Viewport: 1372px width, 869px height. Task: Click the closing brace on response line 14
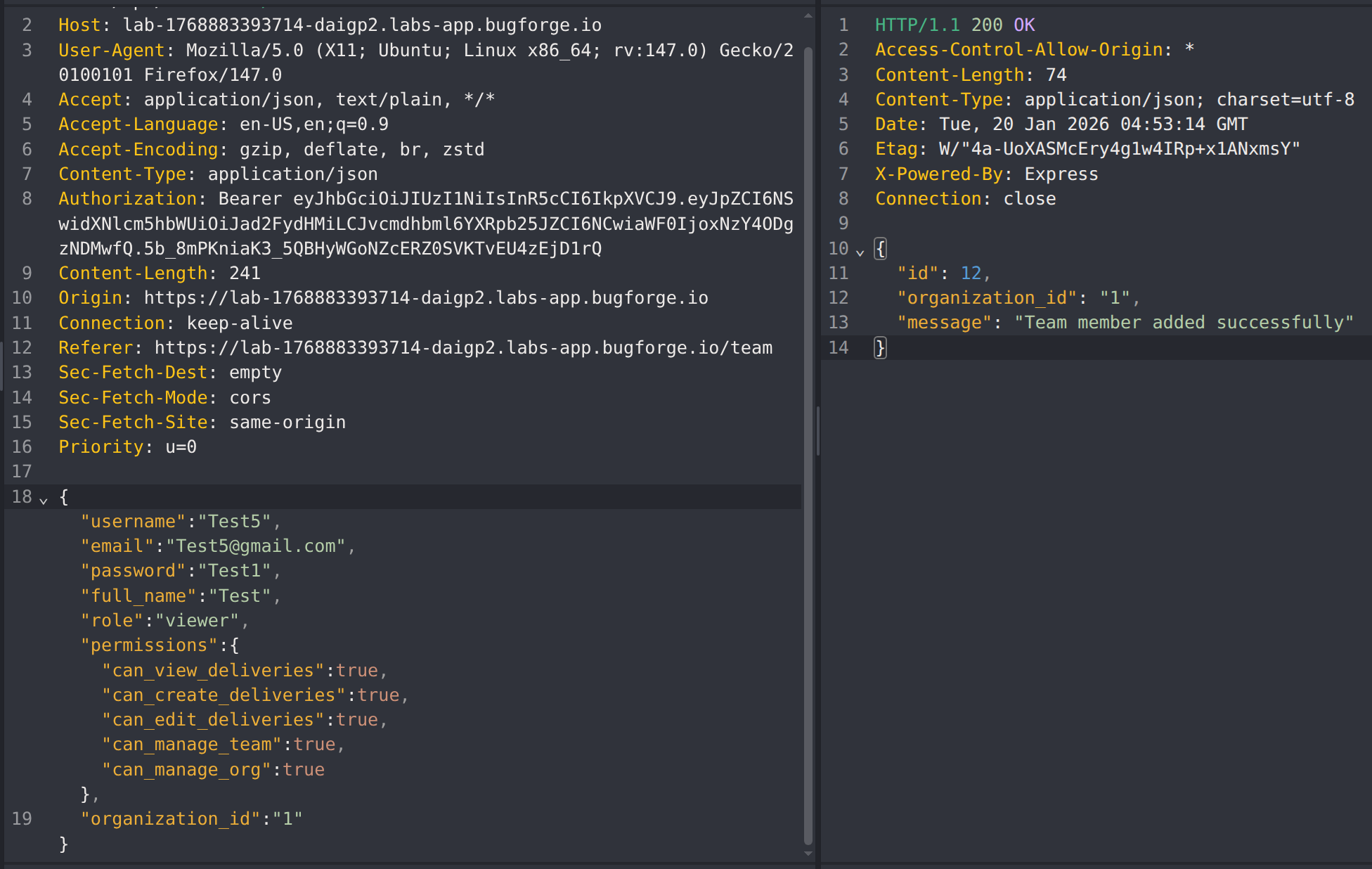[880, 347]
